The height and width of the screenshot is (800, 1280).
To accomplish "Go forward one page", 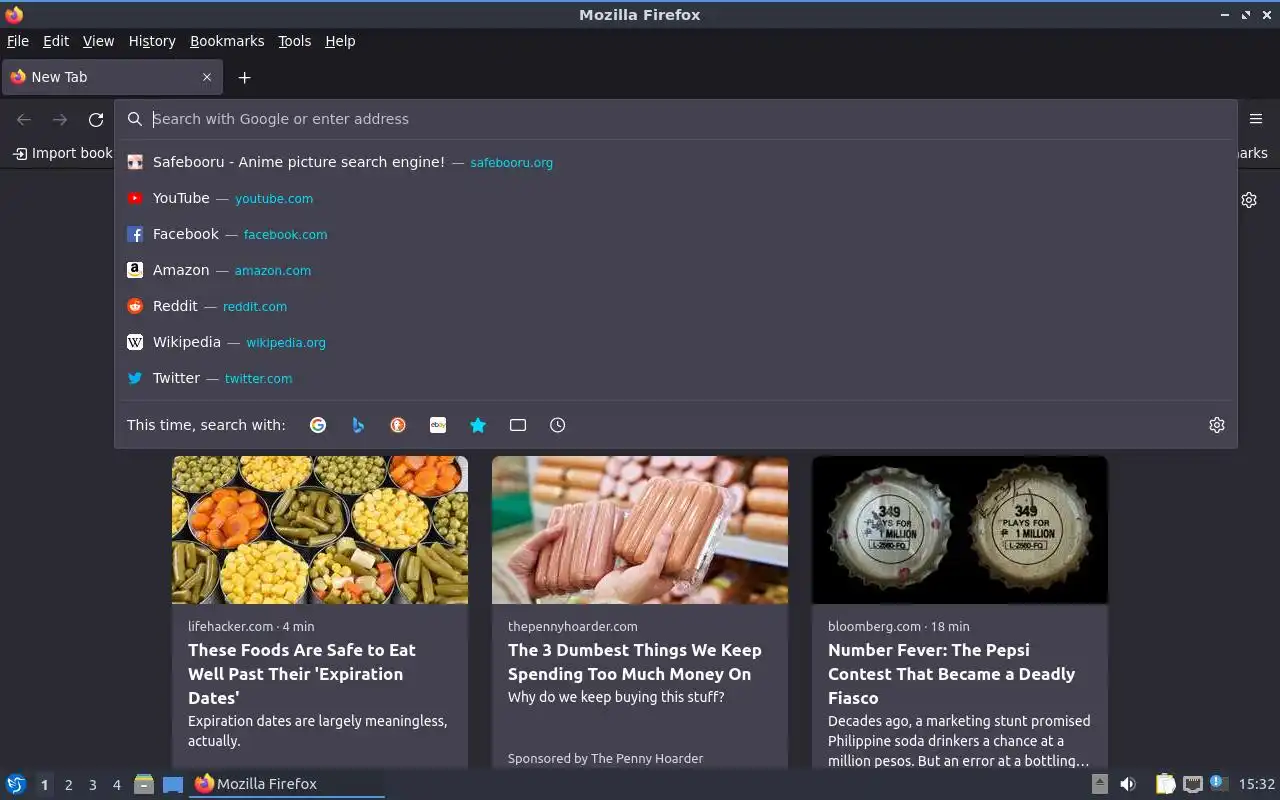I will tap(60, 119).
